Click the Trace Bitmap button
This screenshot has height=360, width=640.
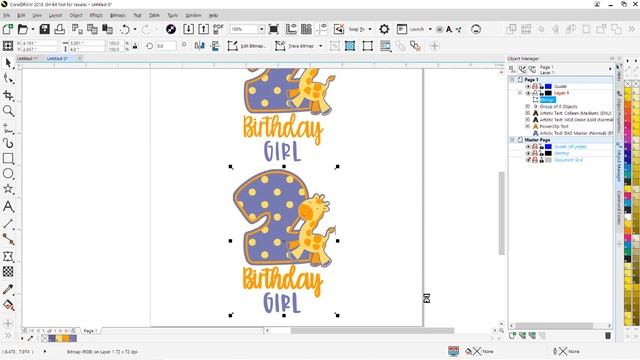tap(295, 46)
